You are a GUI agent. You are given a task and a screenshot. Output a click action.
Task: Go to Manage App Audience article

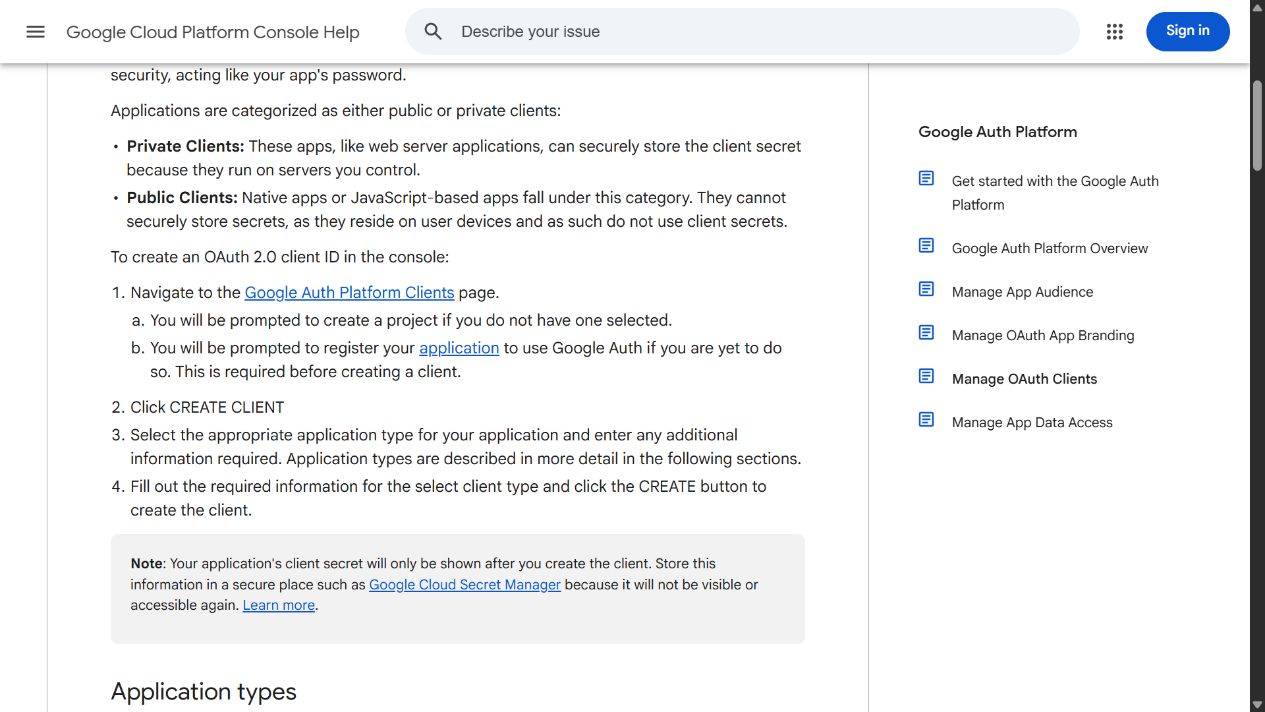[1022, 292]
